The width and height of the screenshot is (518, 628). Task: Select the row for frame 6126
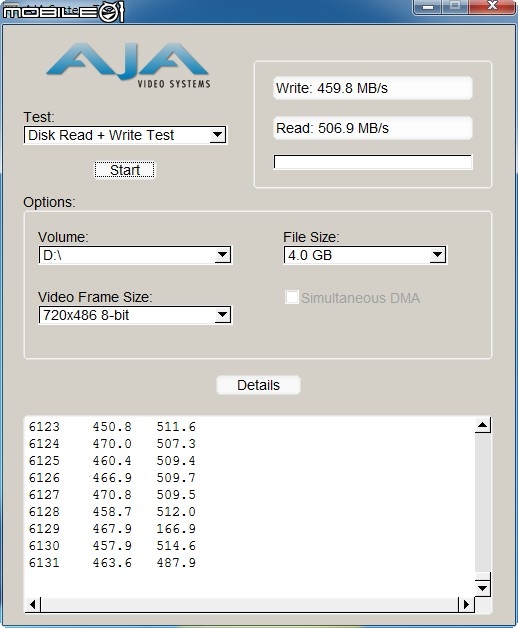[112, 478]
